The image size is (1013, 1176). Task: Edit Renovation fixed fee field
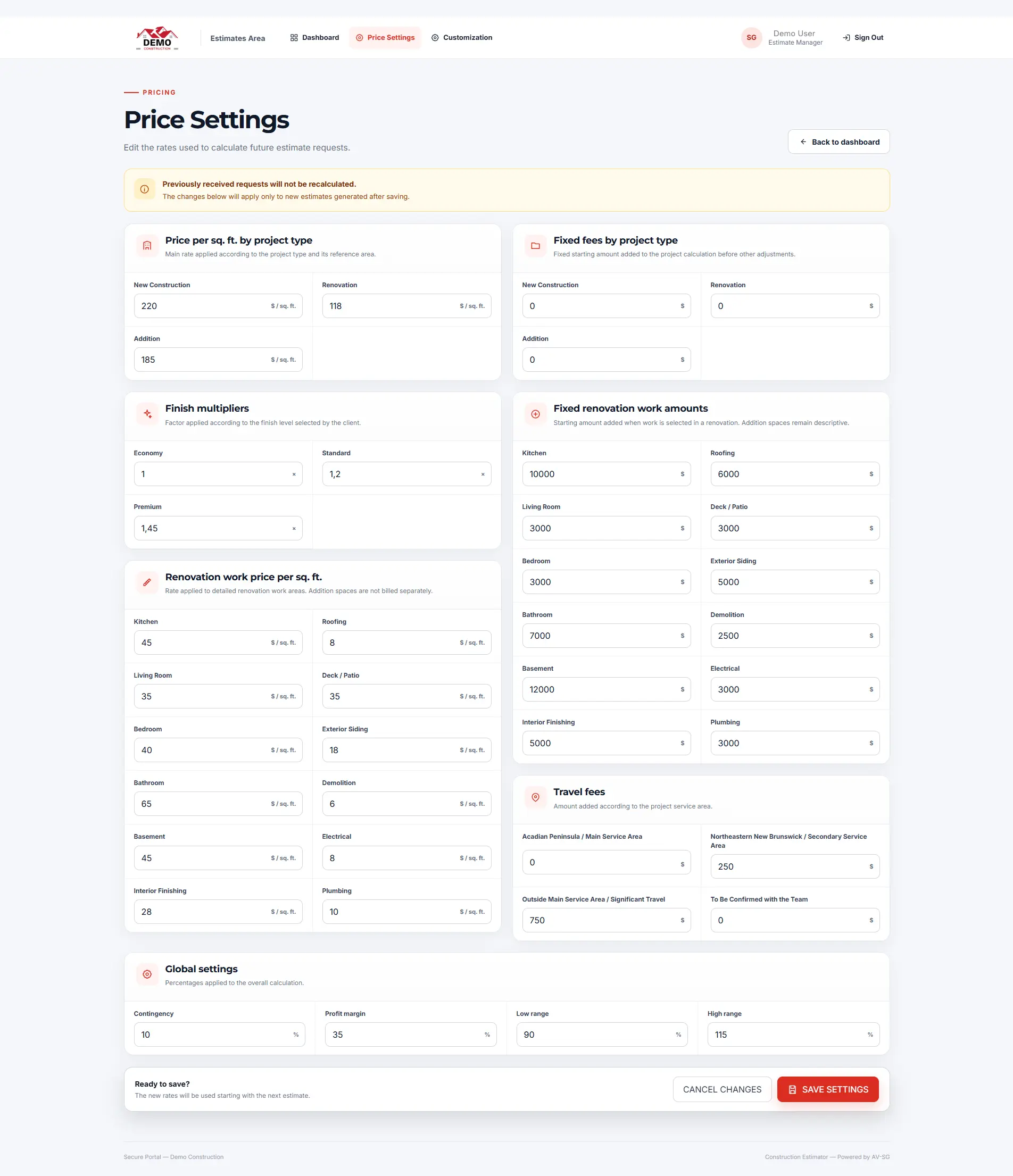click(x=795, y=306)
